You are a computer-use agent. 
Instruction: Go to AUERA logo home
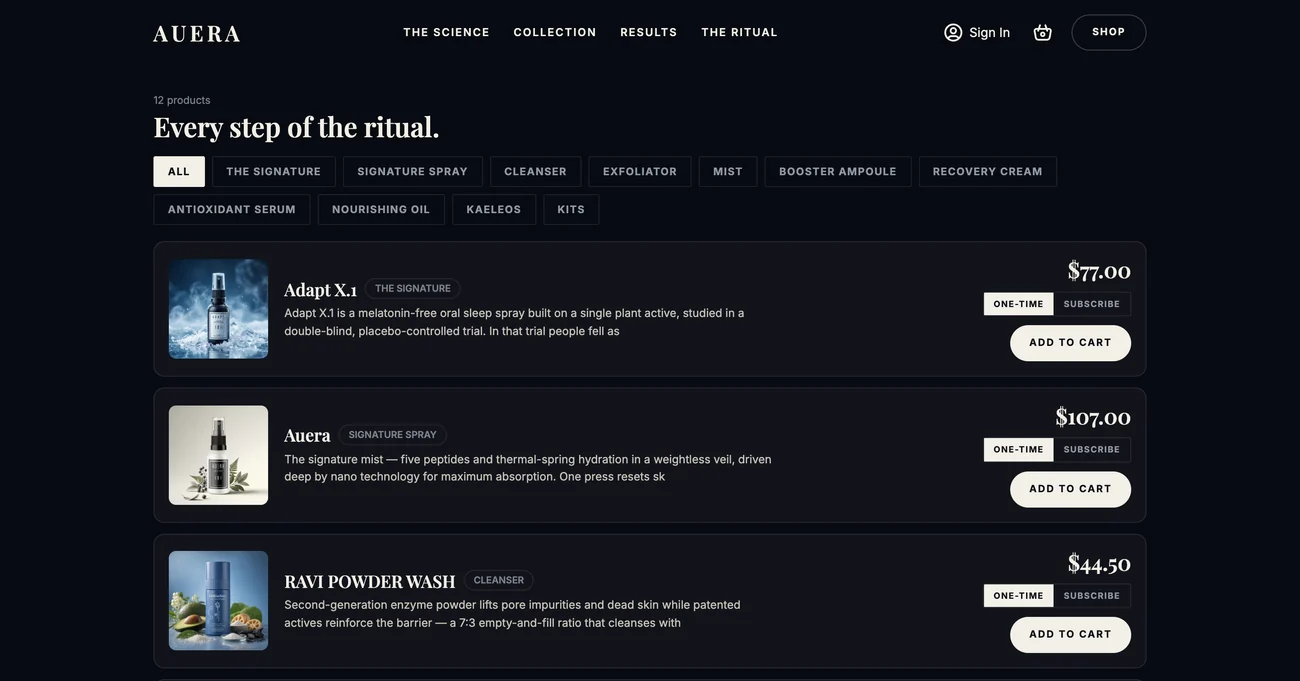tap(197, 33)
